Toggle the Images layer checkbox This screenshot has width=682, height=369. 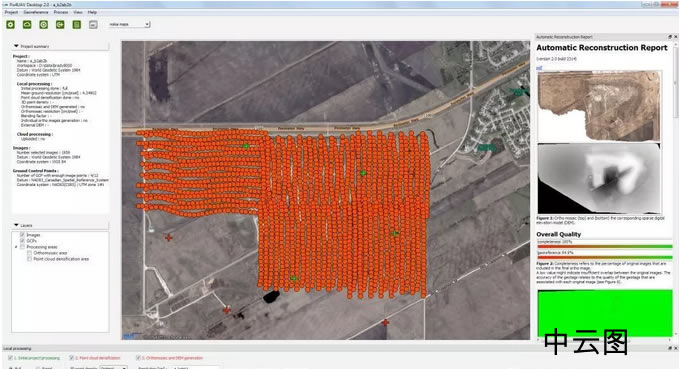pos(23,235)
